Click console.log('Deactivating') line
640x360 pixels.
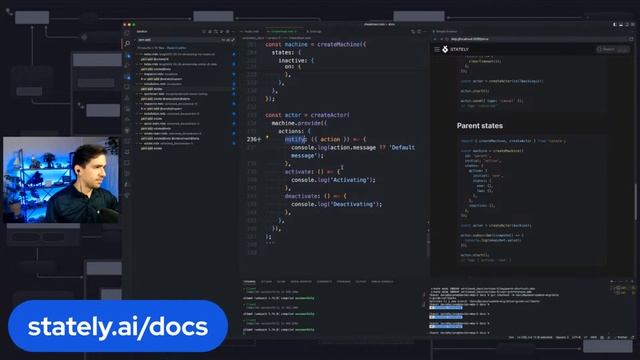point(336,204)
